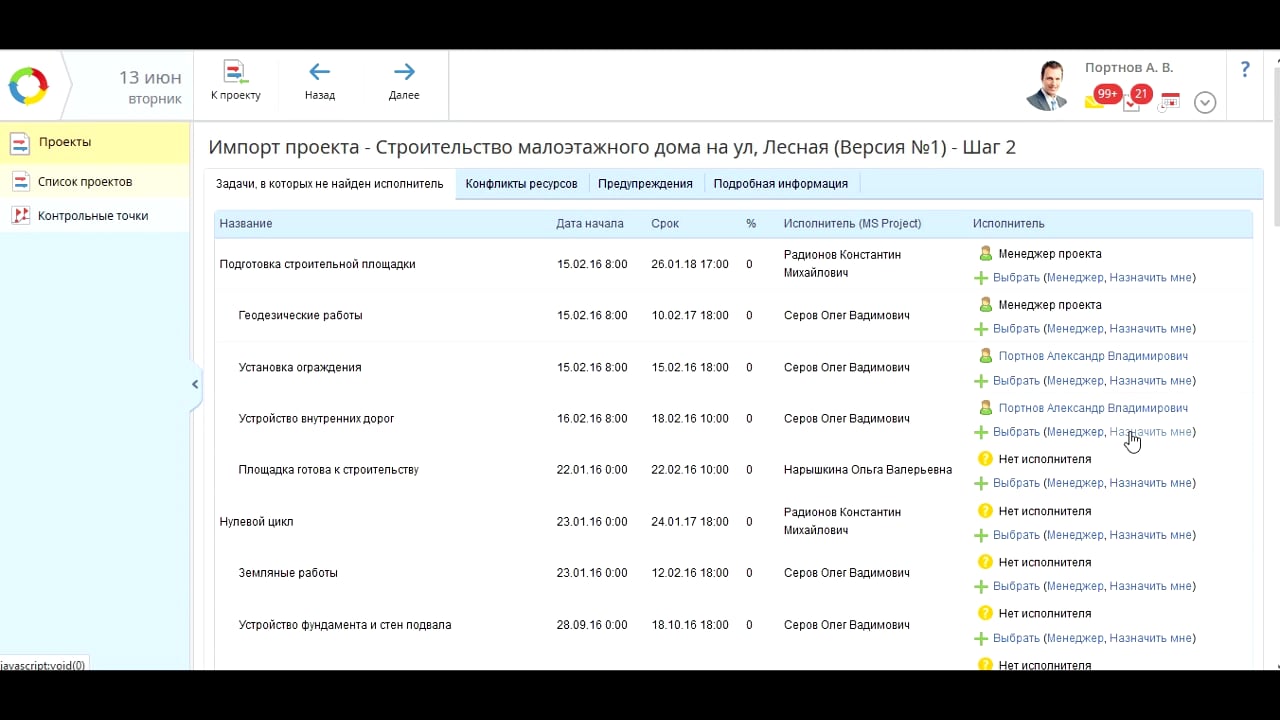Viewport: 1280px width, 720px height.
Task: Click yellow question icon for Площадка готова к строительству
Action: click(x=985, y=459)
